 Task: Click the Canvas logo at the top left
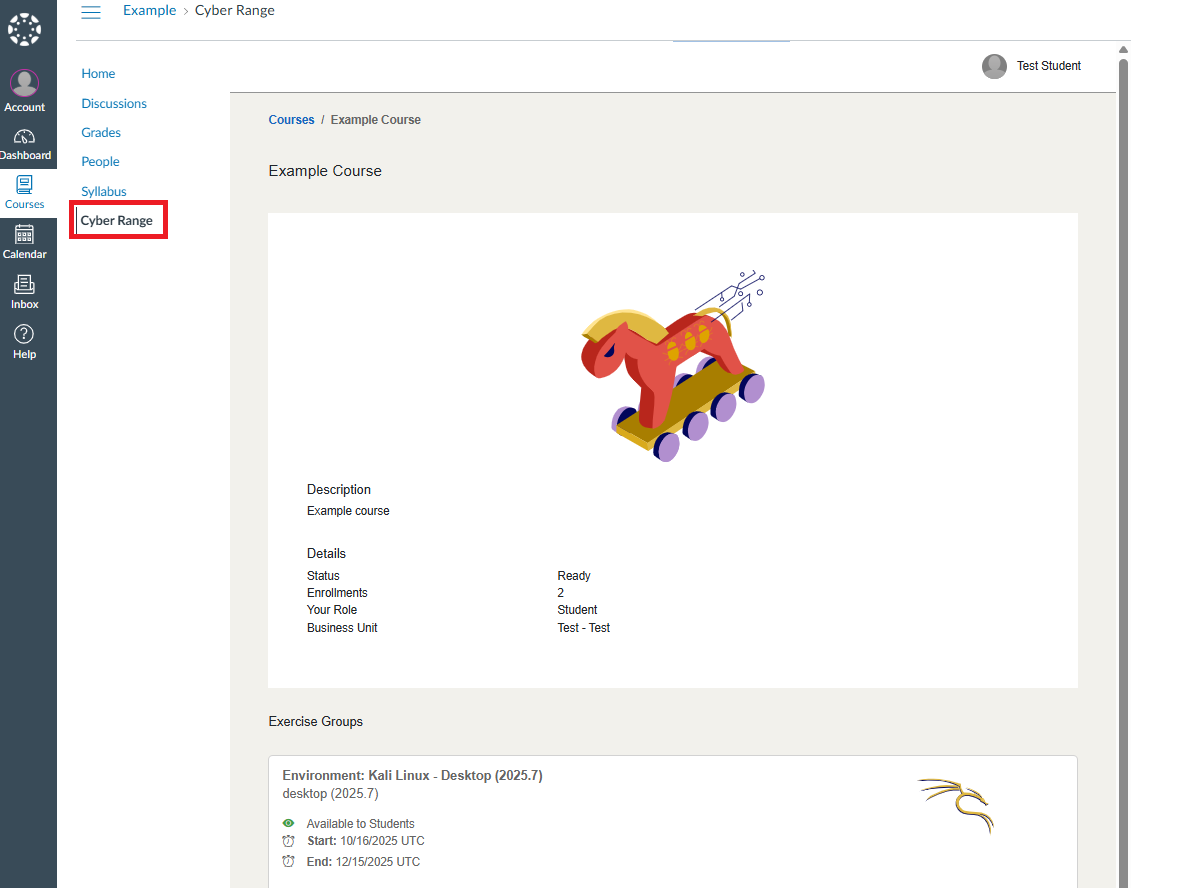[24, 29]
